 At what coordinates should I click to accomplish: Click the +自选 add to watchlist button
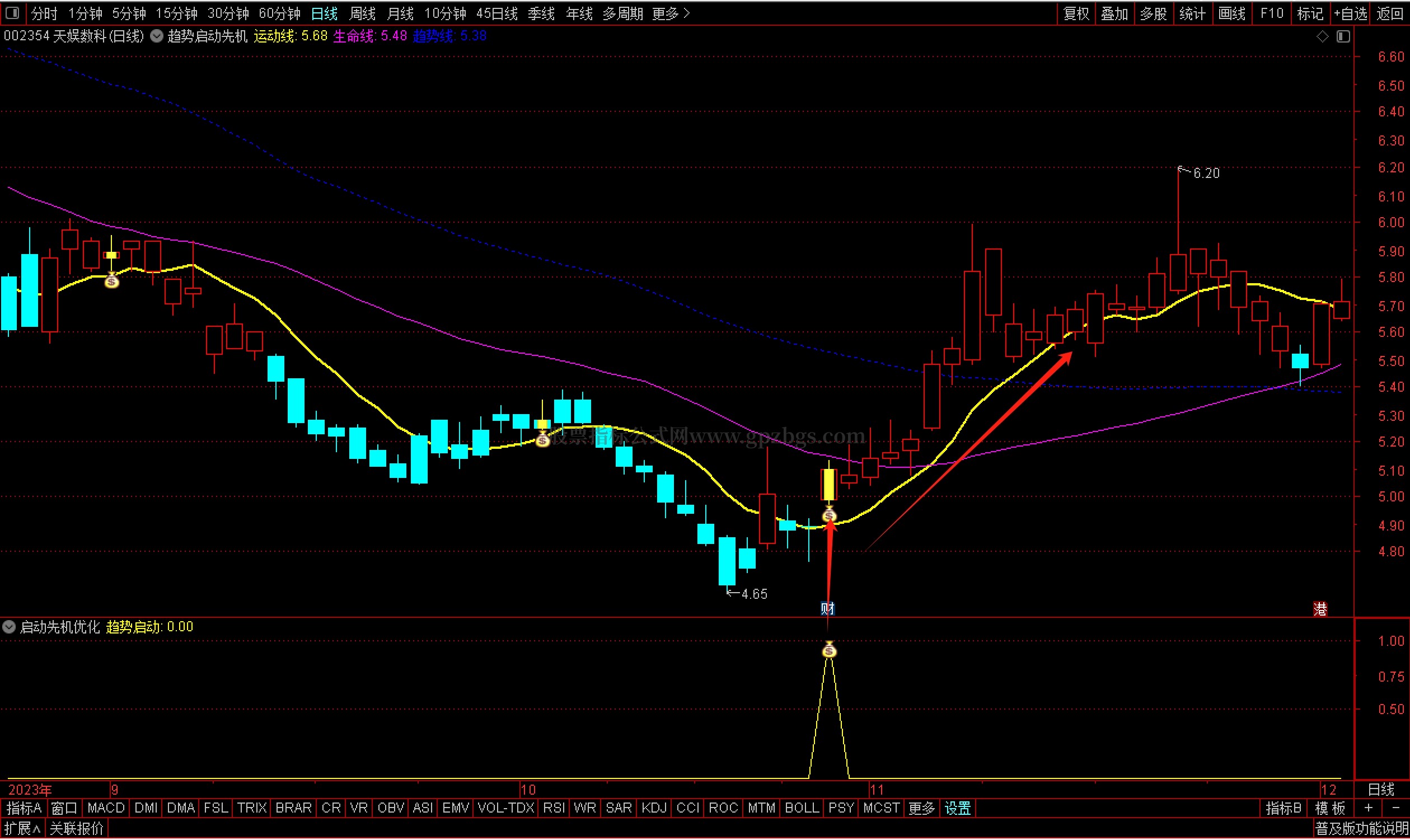pyautogui.click(x=1350, y=13)
